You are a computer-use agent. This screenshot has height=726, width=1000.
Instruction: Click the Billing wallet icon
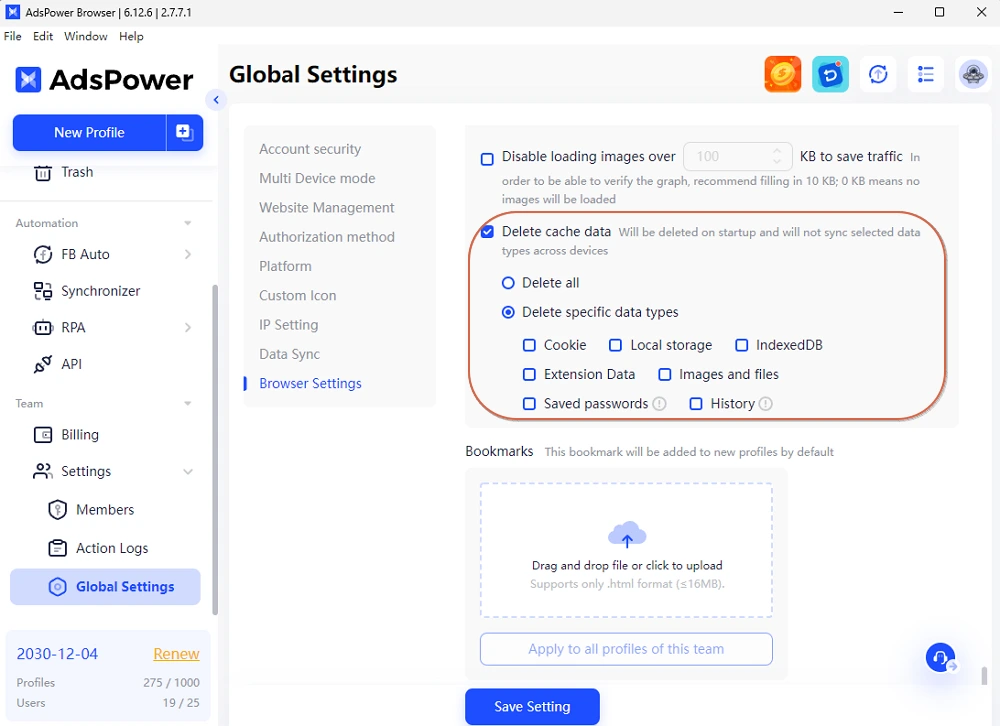pos(43,435)
